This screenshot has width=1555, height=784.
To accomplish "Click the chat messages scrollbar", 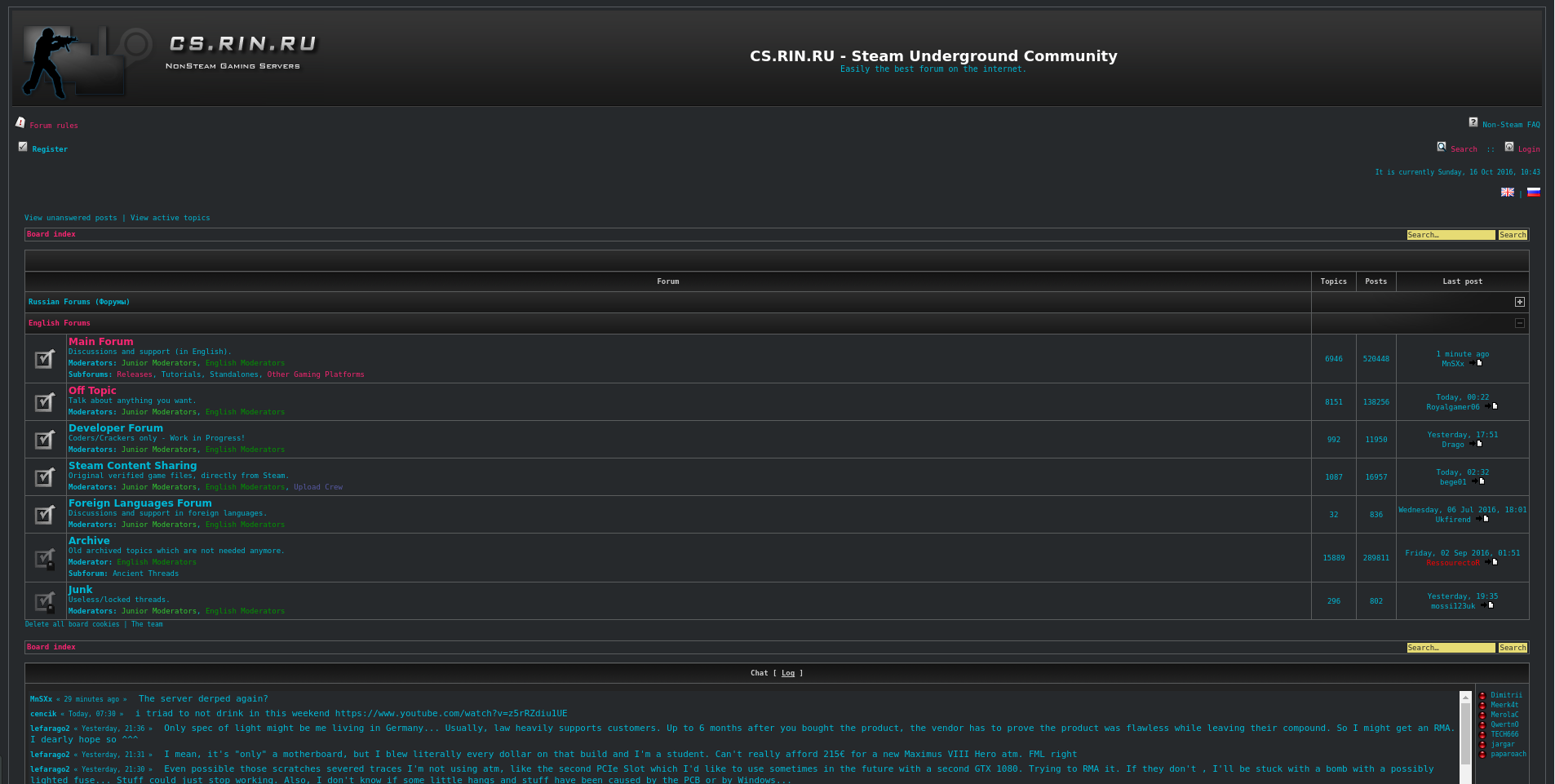I will 1465,737.
